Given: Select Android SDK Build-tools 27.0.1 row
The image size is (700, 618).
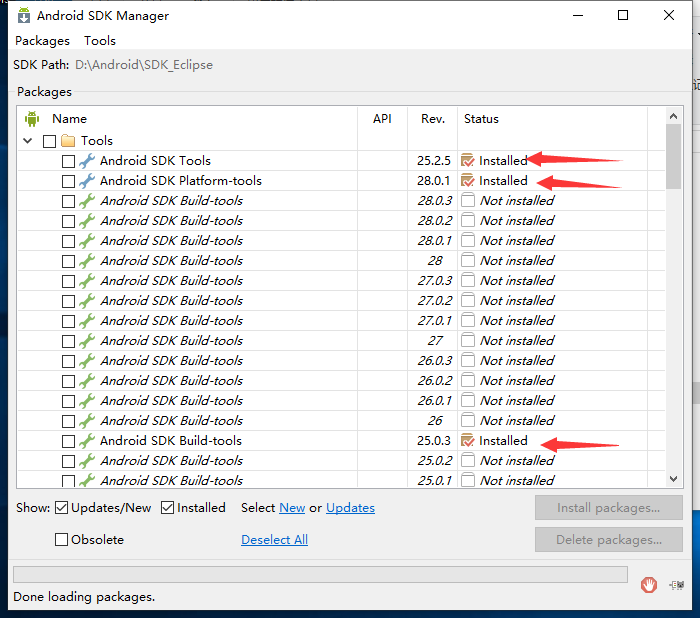Looking at the screenshot, I should click(x=341, y=321).
